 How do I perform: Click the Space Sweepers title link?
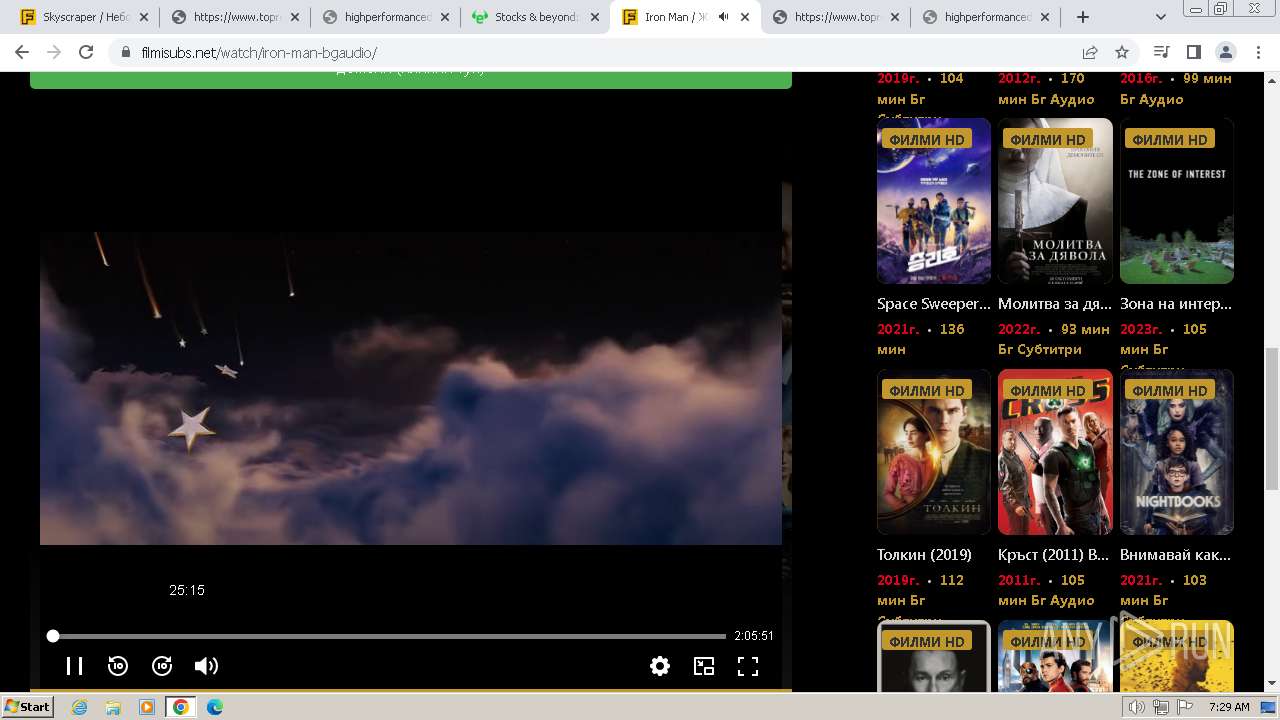[934, 304]
